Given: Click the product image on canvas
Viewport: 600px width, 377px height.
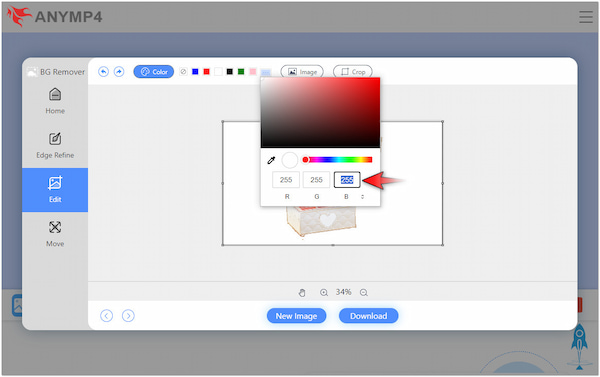Looking at the screenshot, I should 321,221.
